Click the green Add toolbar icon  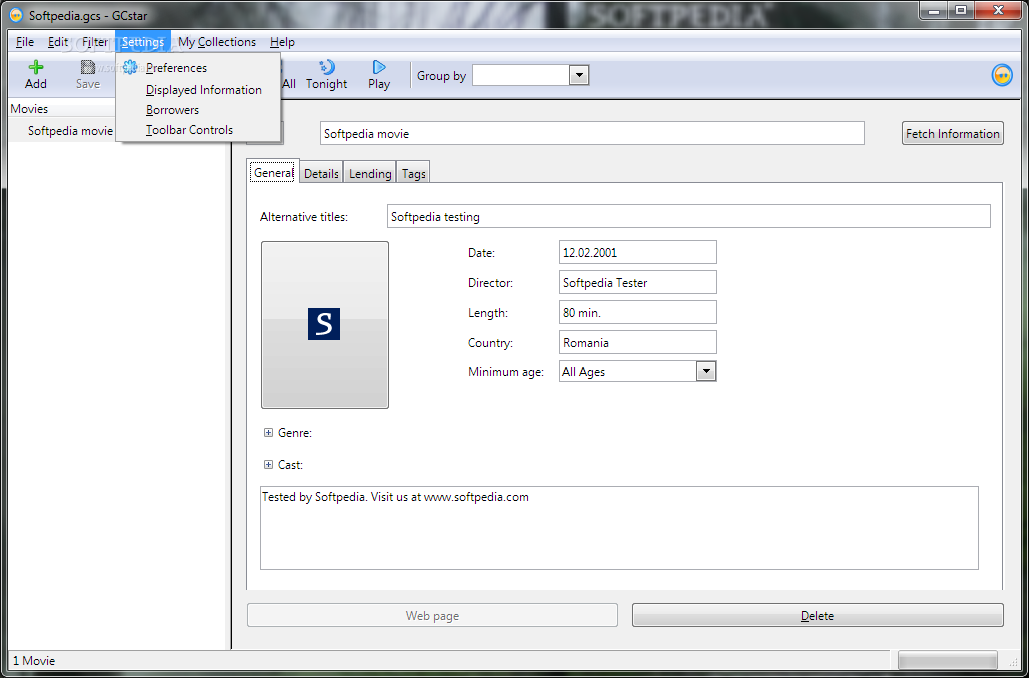[35, 67]
